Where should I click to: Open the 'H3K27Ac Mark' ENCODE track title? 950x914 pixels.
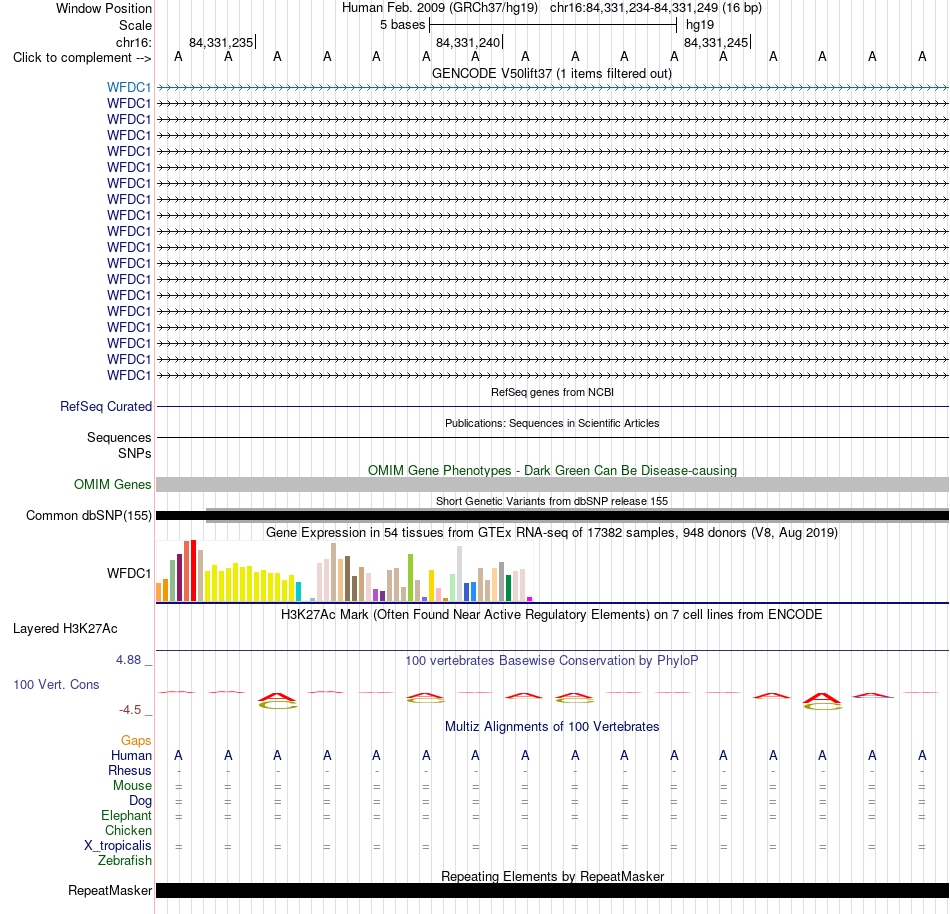[x=552, y=614]
